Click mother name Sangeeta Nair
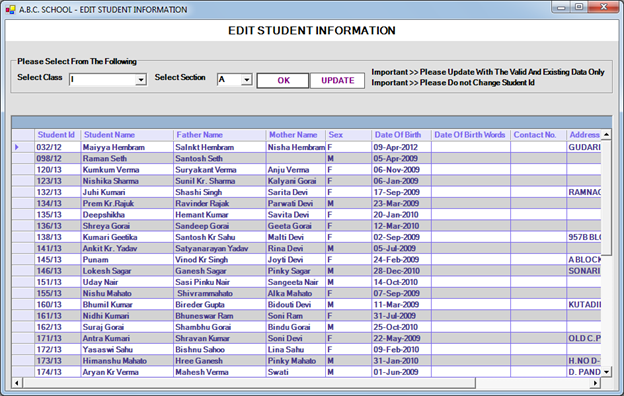 point(295,282)
